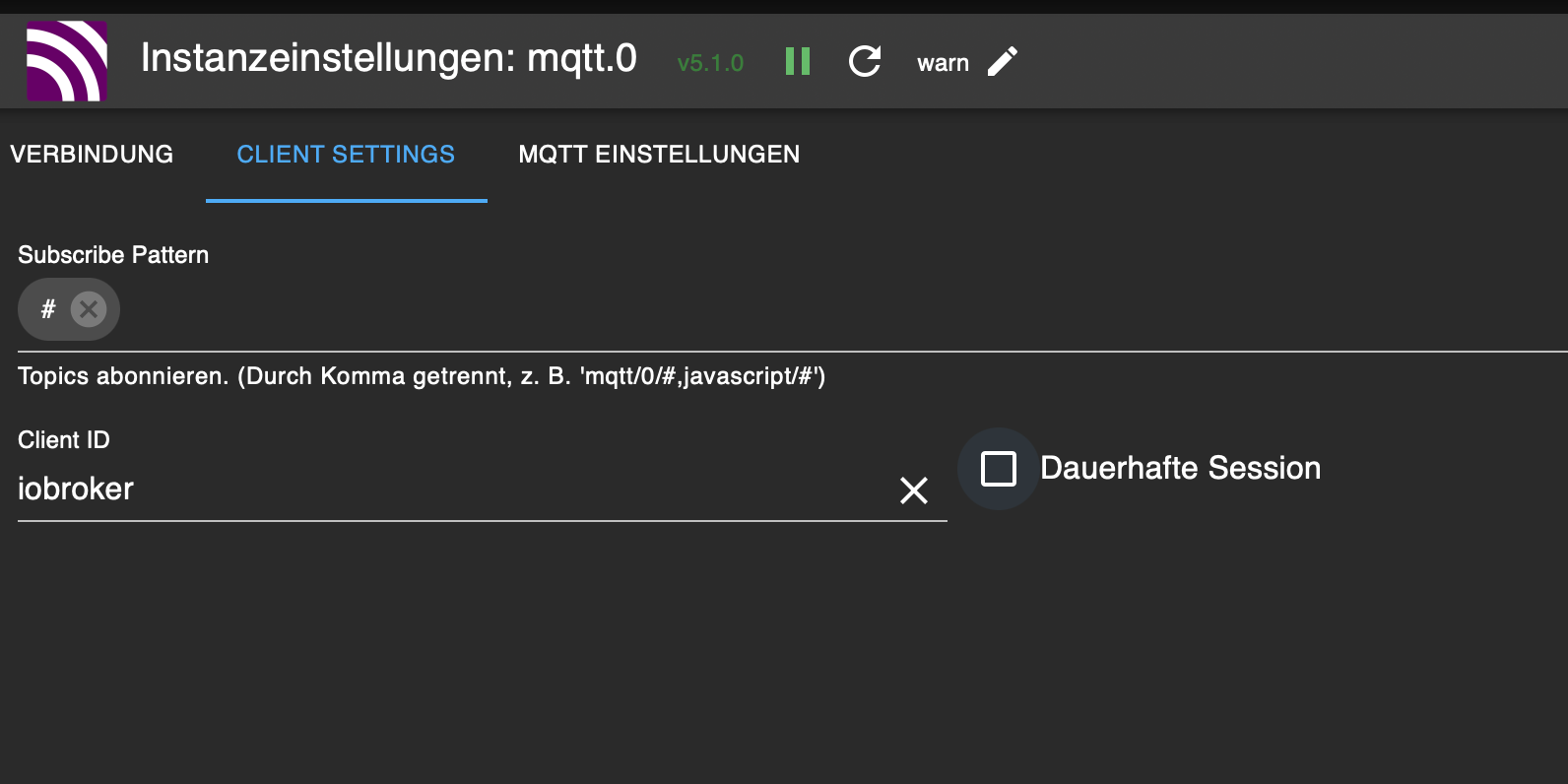
Task: Pause the mqtt.0 instance
Action: (798, 62)
